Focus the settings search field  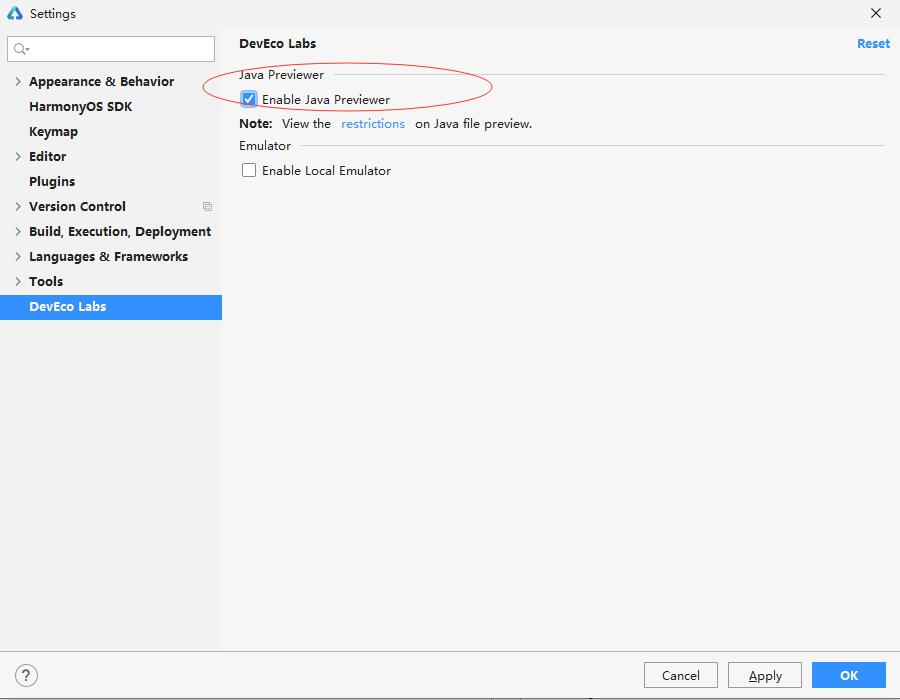111,49
